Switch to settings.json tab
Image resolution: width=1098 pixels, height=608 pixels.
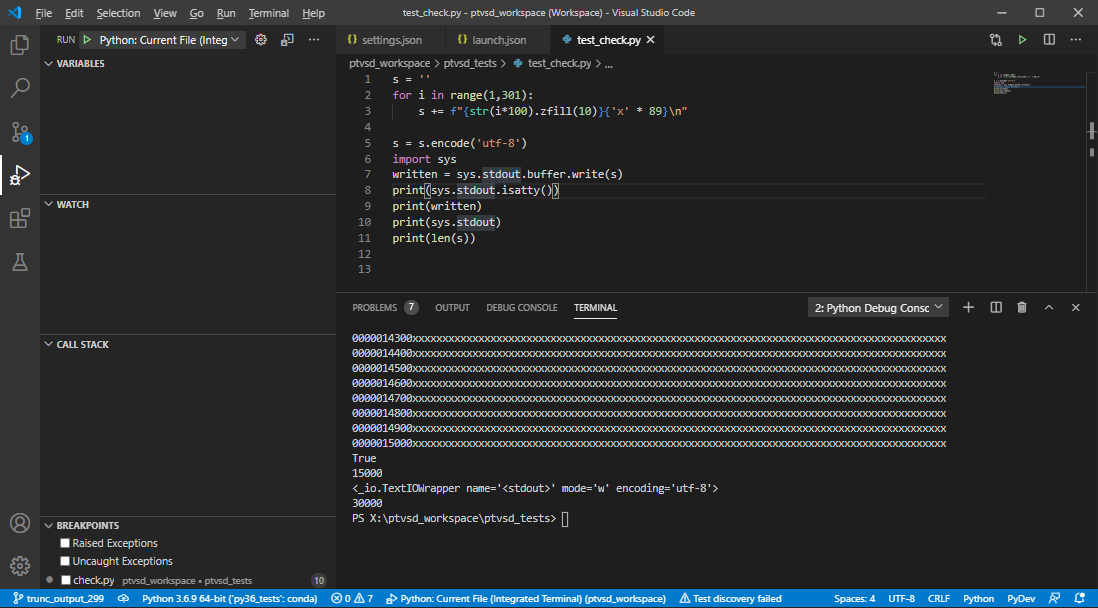(389, 40)
